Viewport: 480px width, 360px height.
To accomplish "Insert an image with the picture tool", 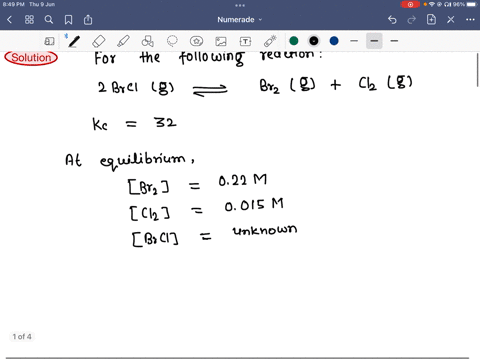I will 221,41.
